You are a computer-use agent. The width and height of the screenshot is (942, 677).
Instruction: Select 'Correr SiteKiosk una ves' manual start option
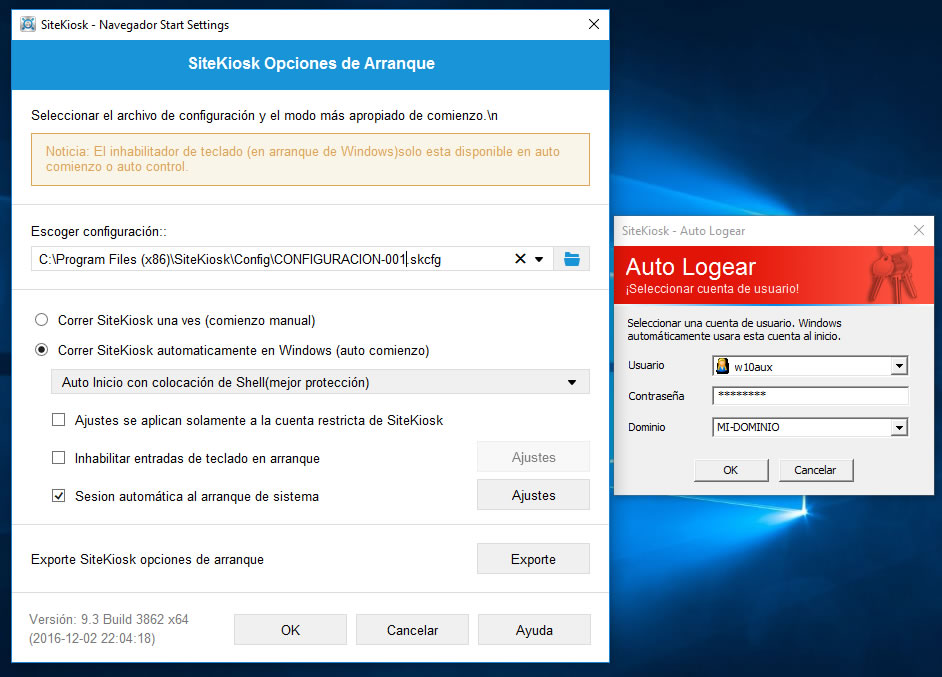(x=41, y=320)
